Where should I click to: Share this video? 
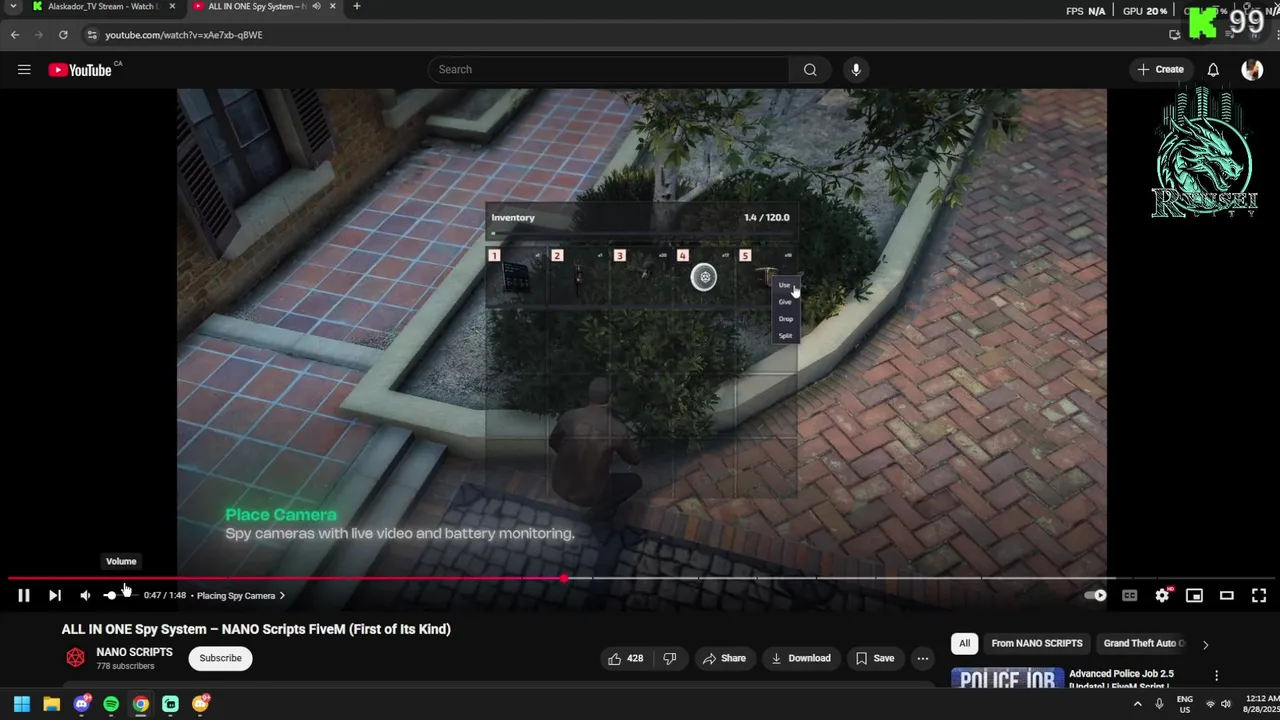tap(724, 658)
